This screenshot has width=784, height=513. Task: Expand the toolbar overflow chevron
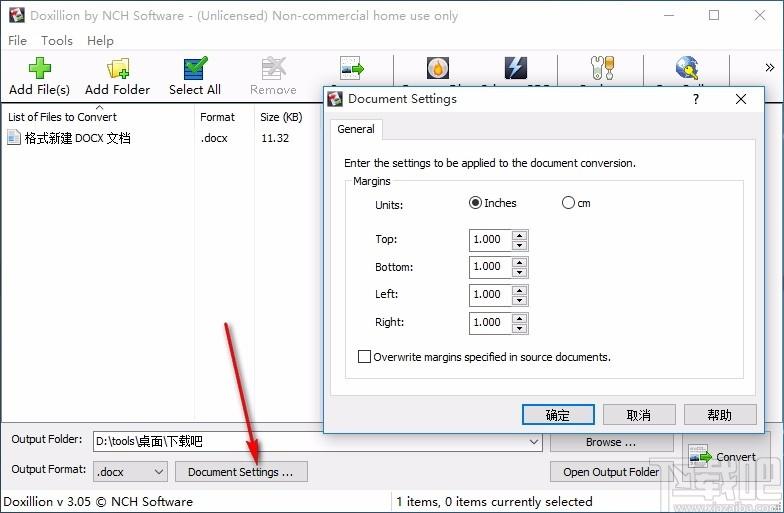770,68
